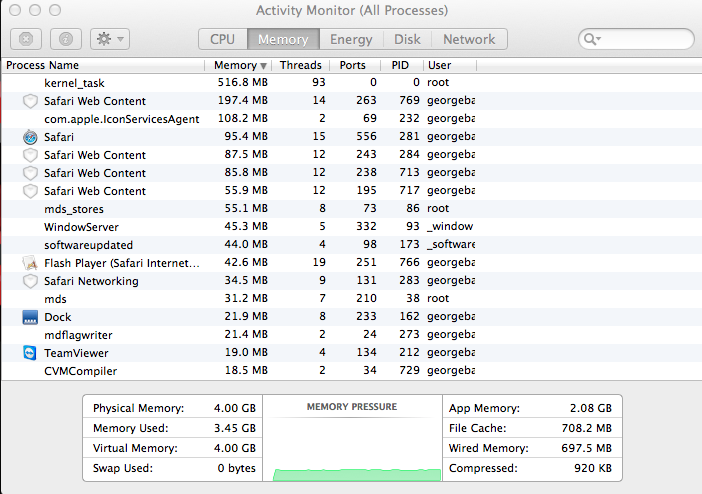Click the 95.4 MB Safari memory value

pos(246,136)
